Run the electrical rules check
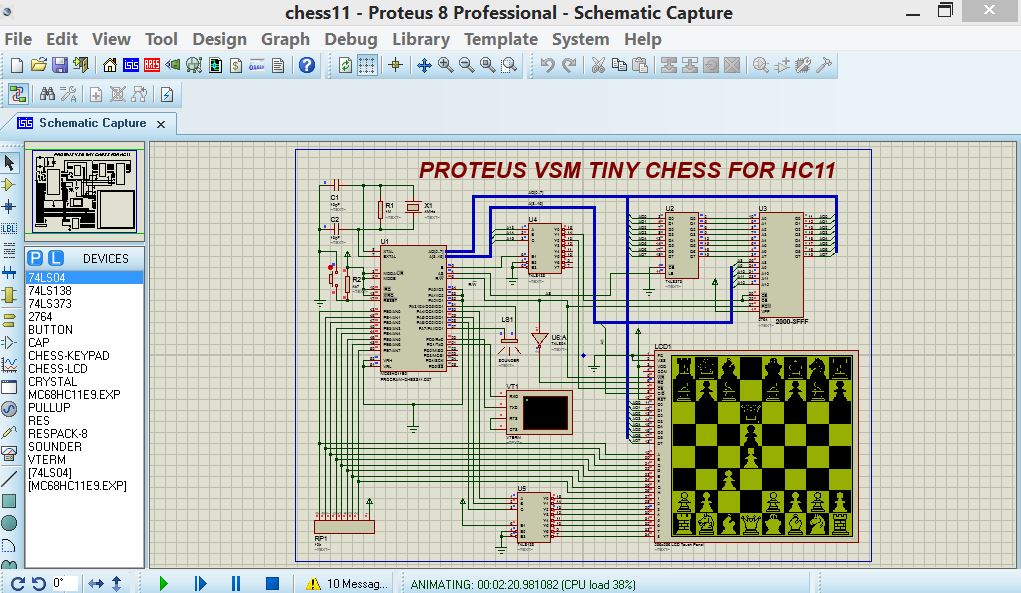 167,95
